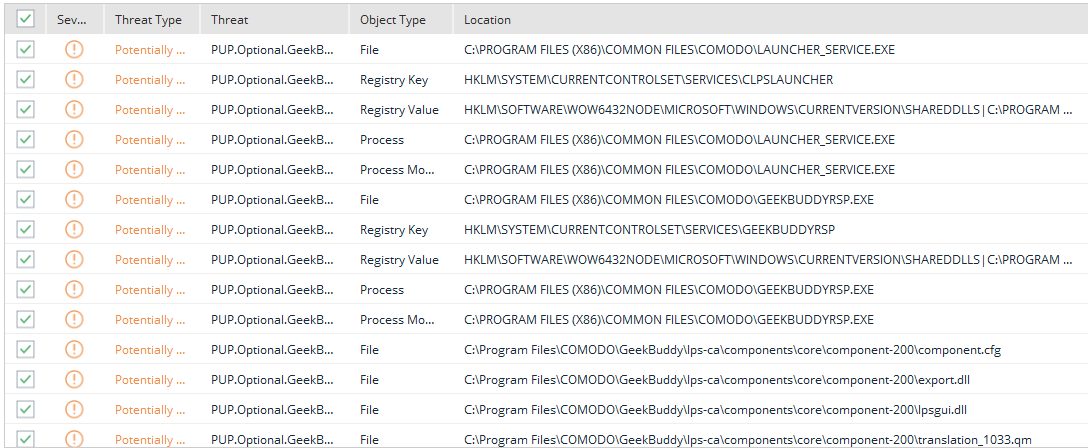The height and width of the screenshot is (448, 1088).
Task: Click severity icon in the component.cfg row
Action: tap(74, 350)
